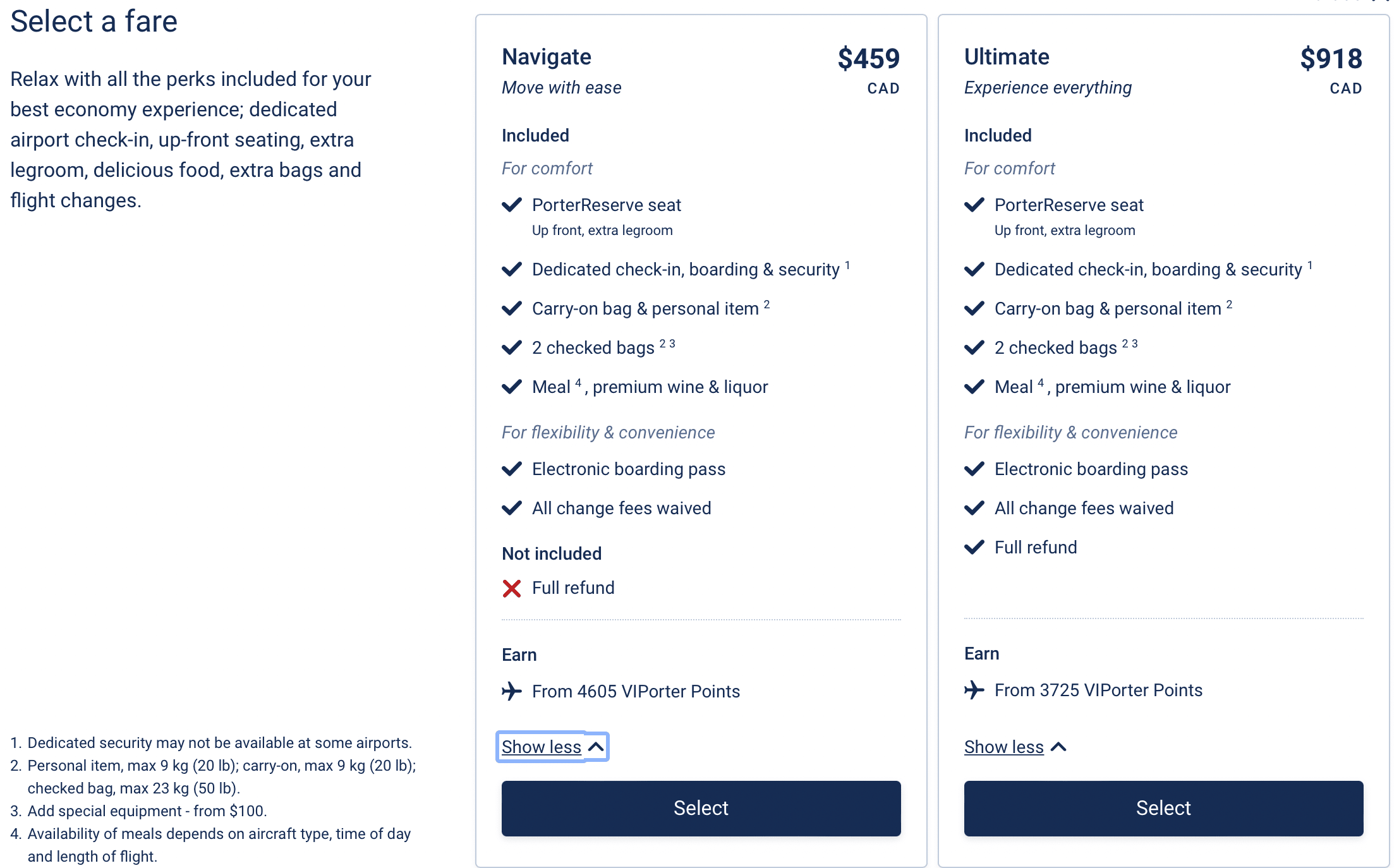This screenshot has width=1399, height=868.
Task: Click checkmark beside Ultimate Meal, premium wine & liquor
Action: (x=974, y=387)
